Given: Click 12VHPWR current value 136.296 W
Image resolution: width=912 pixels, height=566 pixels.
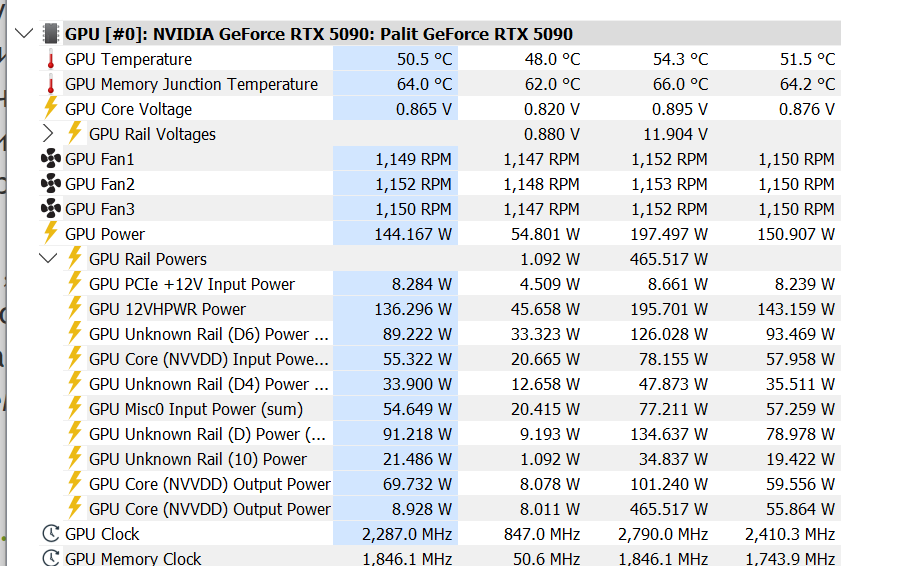Looking at the screenshot, I should pyautogui.click(x=413, y=309).
